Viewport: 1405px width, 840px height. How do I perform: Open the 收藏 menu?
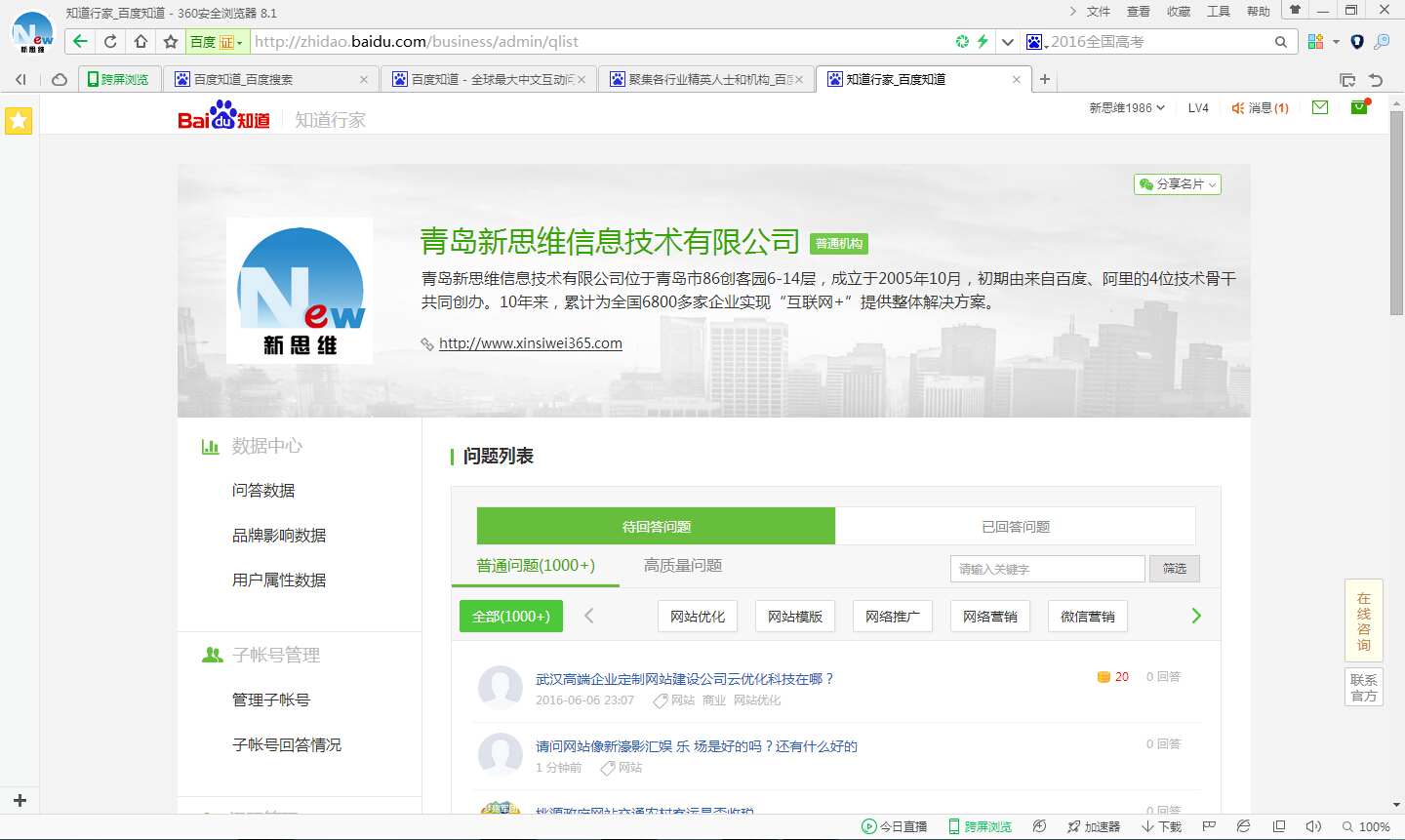1179,12
